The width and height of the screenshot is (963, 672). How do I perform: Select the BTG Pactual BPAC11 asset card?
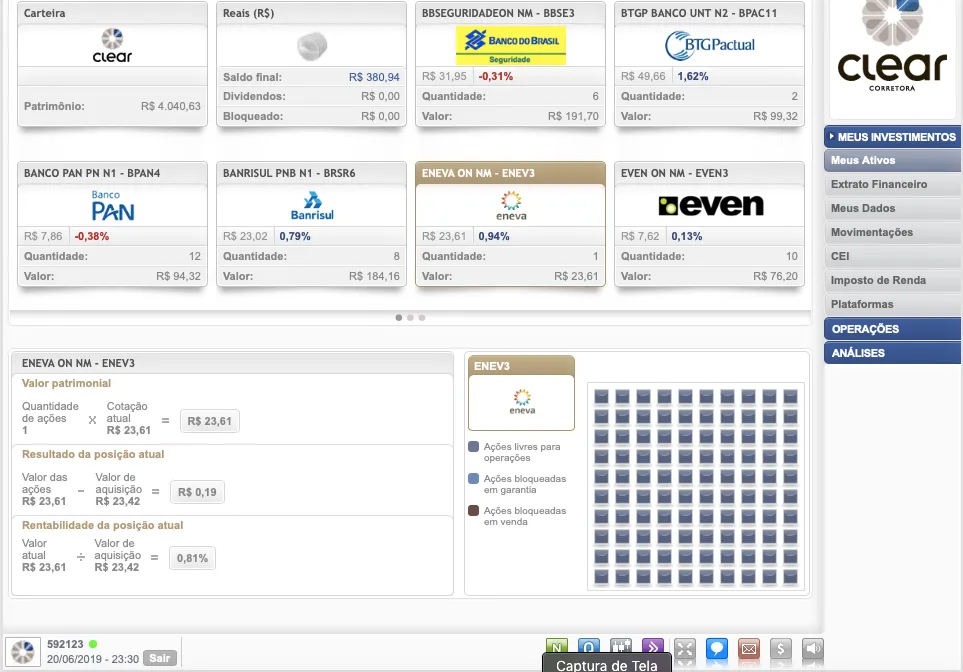click(x=709, y=64)
